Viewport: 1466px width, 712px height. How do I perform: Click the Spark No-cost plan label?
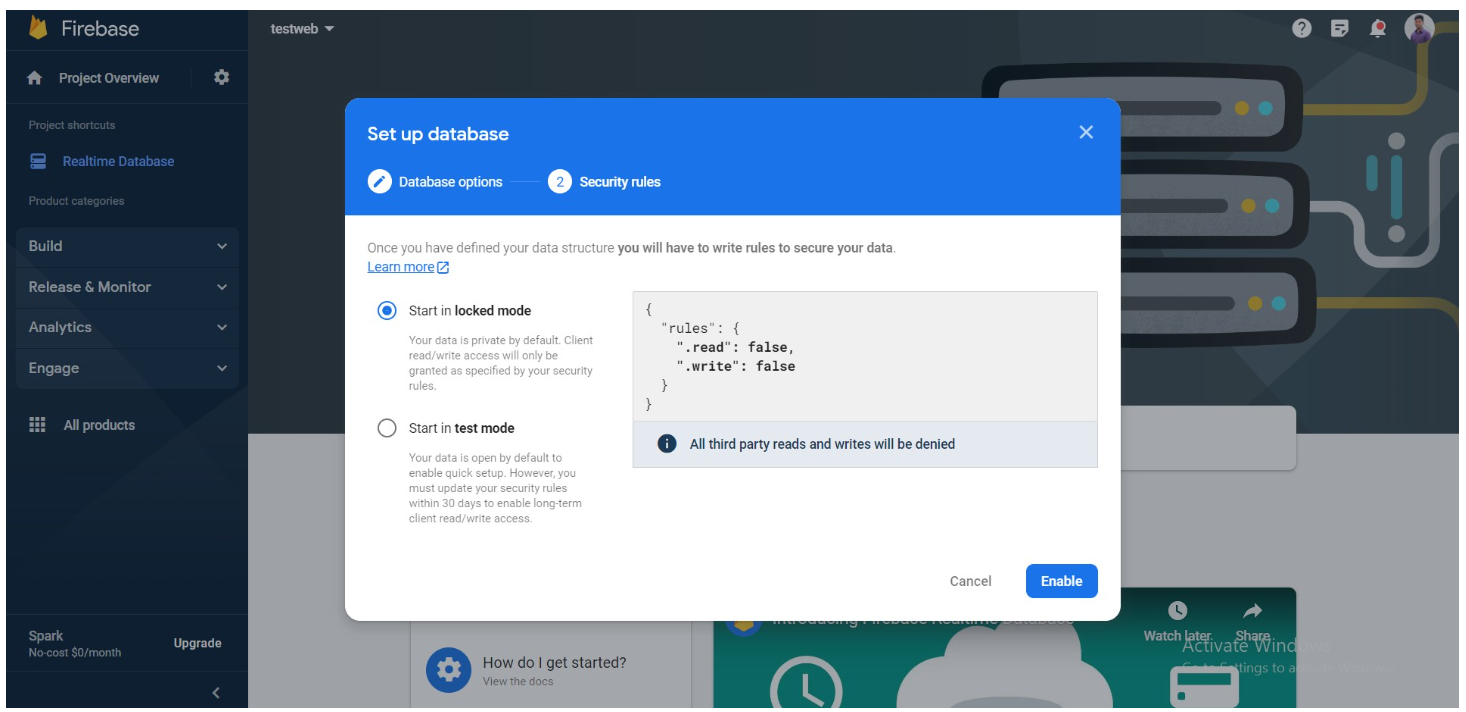pos(75,643)
